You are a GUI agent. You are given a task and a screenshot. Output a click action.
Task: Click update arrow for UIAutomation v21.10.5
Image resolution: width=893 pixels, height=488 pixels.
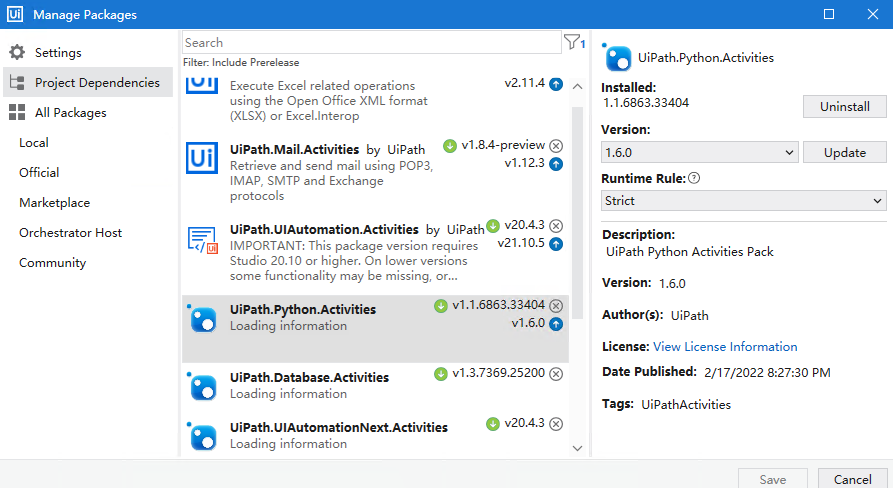pos(556,244)
